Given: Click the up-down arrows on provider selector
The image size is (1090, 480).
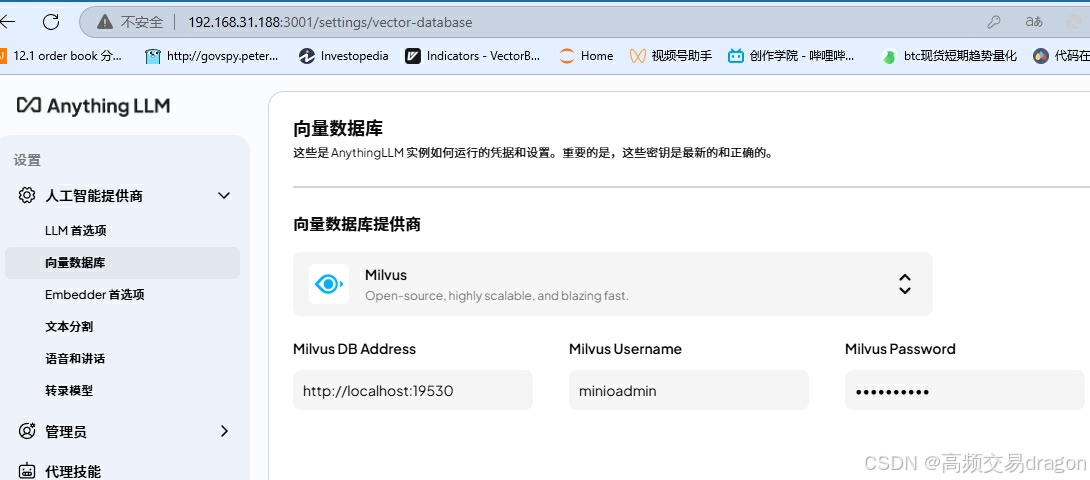Looking at the screenshot, I should coord(904,284).
